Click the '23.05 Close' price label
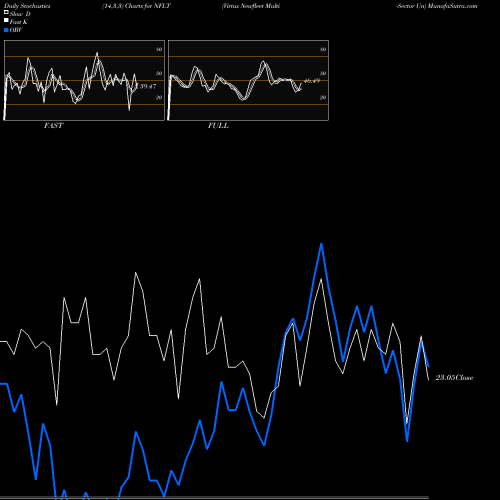 click(x=454, y=378)
